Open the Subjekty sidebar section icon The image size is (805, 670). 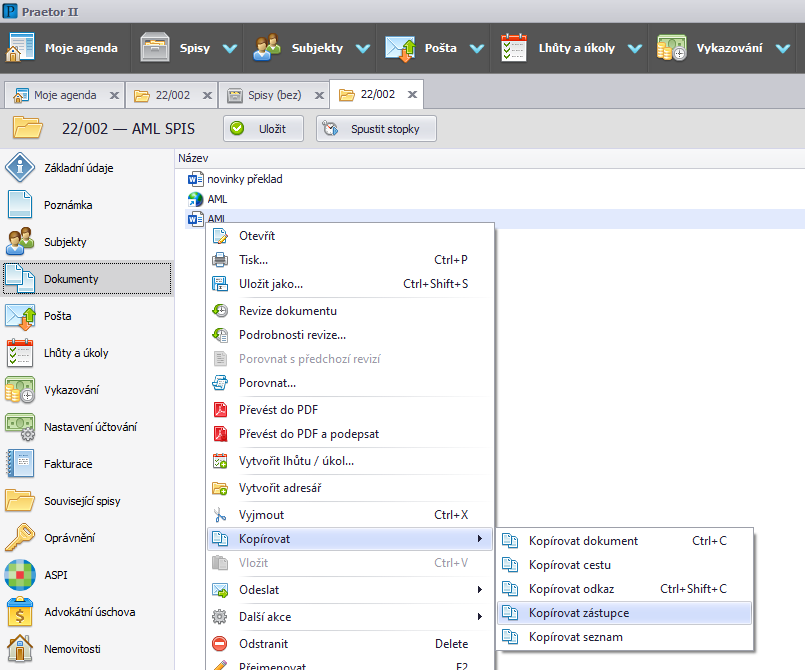click(x=21, y=242)
